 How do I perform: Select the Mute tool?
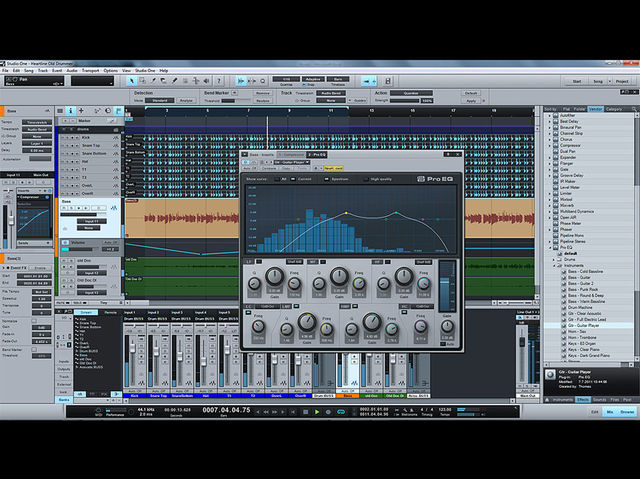pyautogui.click(x=185, y=81)
